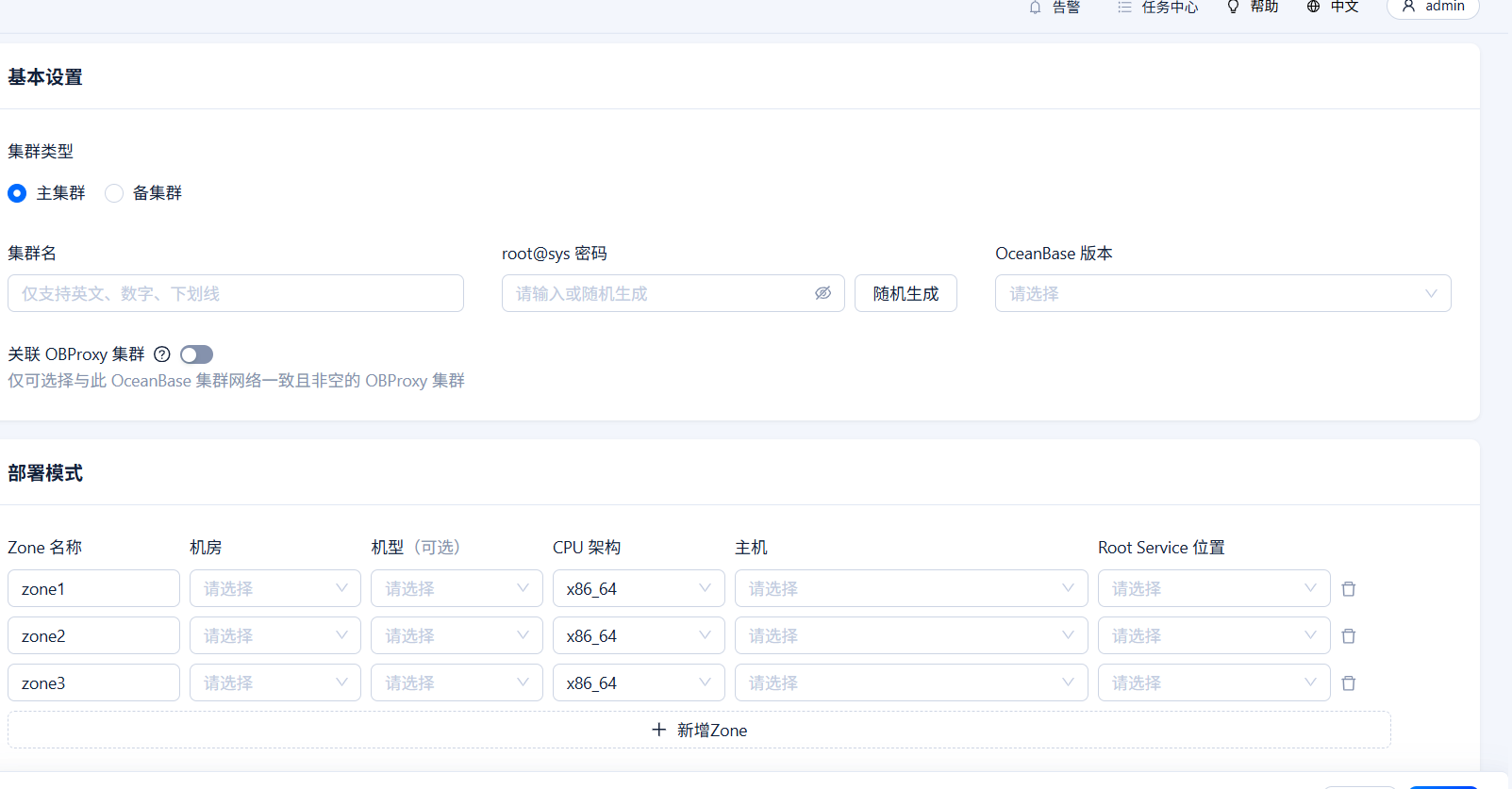
Task: Click the help lightbulb icon
Action: pyautogui.click(x=1233, y=8)
